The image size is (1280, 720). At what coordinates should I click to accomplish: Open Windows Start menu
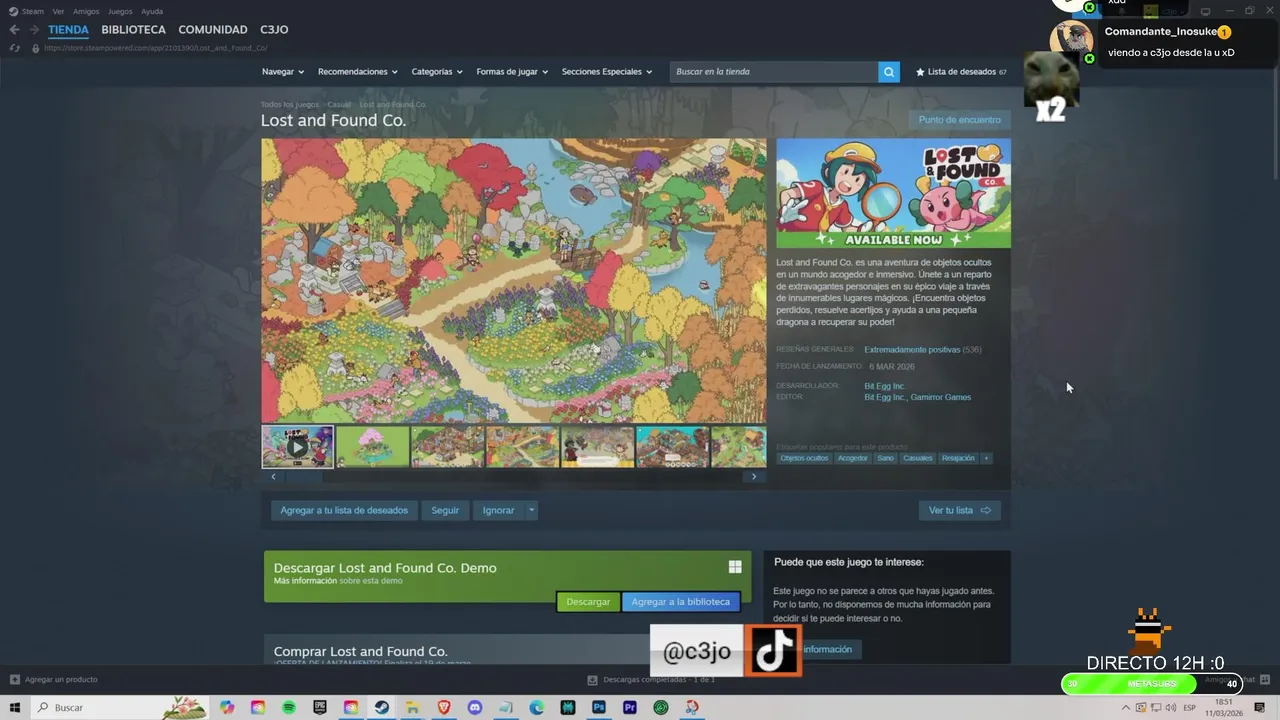15,707
